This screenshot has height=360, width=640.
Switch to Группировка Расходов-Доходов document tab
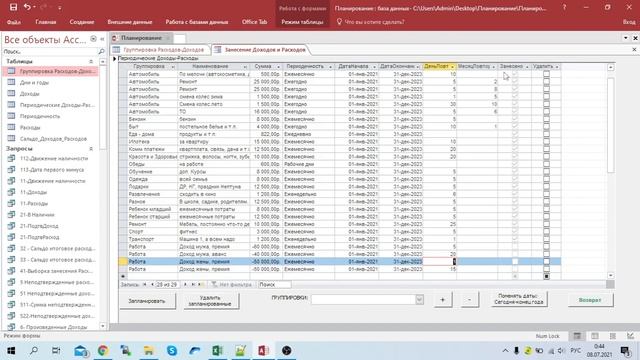161,50
